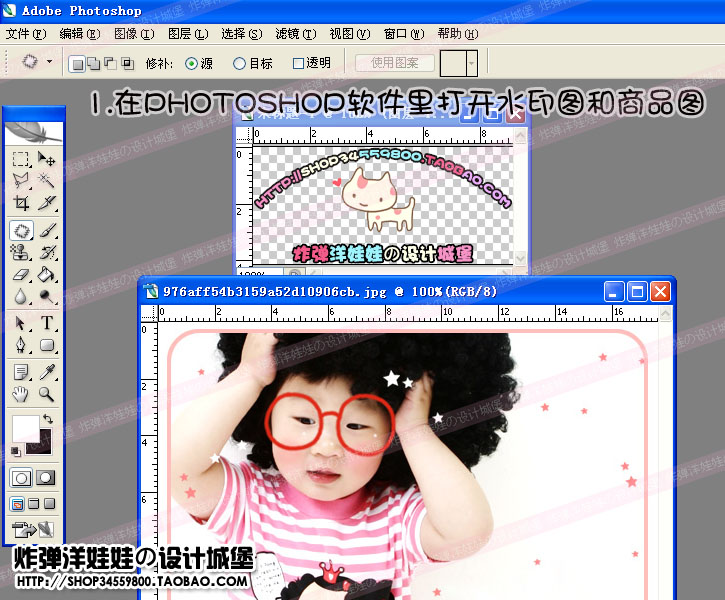Enable the 透明 (Transparent) checkbox
This screenshot has width=725, height=600.
click(x=298, y=63)
